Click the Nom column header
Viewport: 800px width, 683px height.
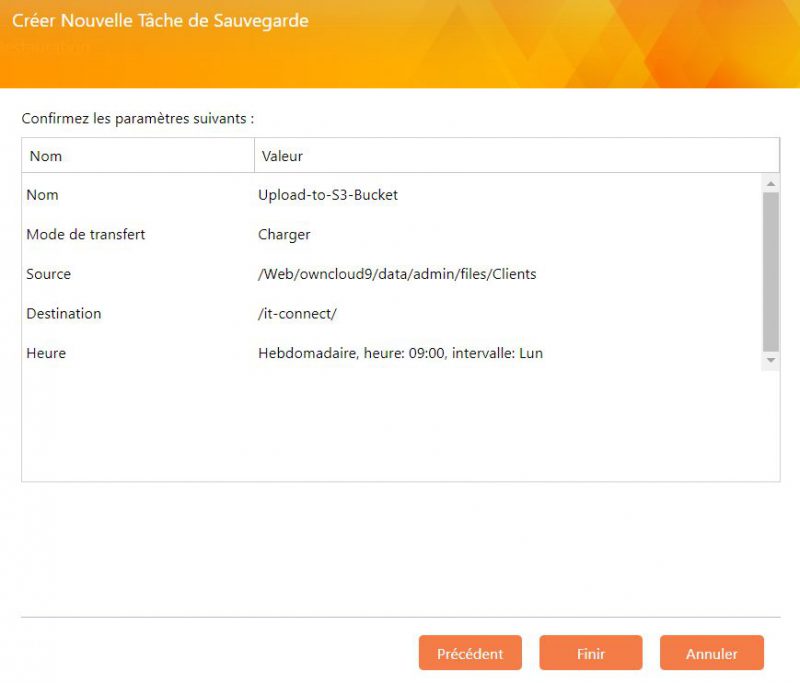(x=46, y=156)
